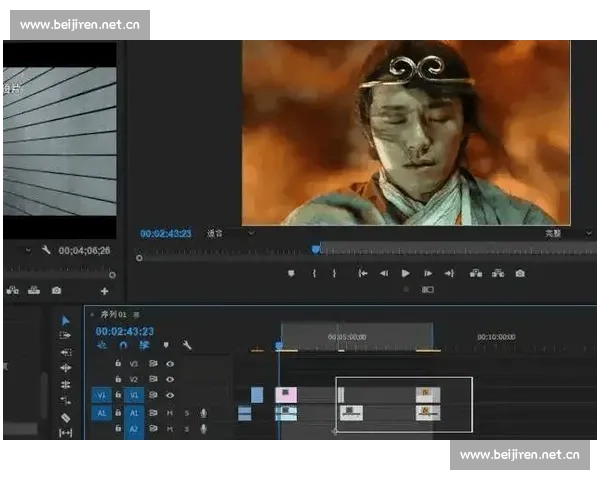Lock audio track A2
Viewport: 600px width, 480px height.
118,428
